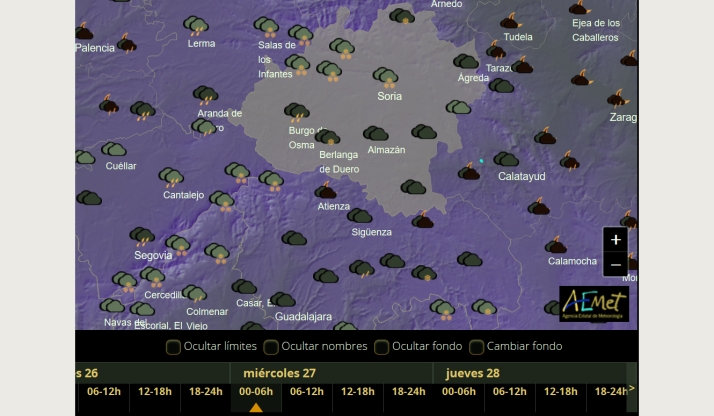Zoom out of the map
The image size is (714, 416).
615,265
